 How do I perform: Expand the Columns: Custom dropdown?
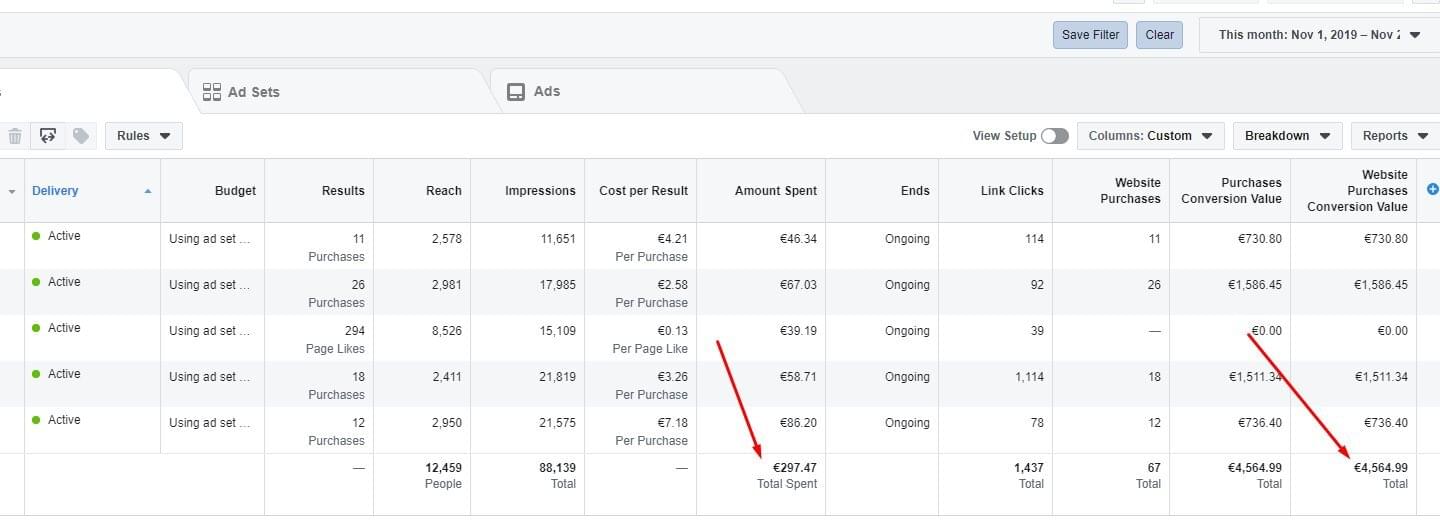pos(1150,136)
